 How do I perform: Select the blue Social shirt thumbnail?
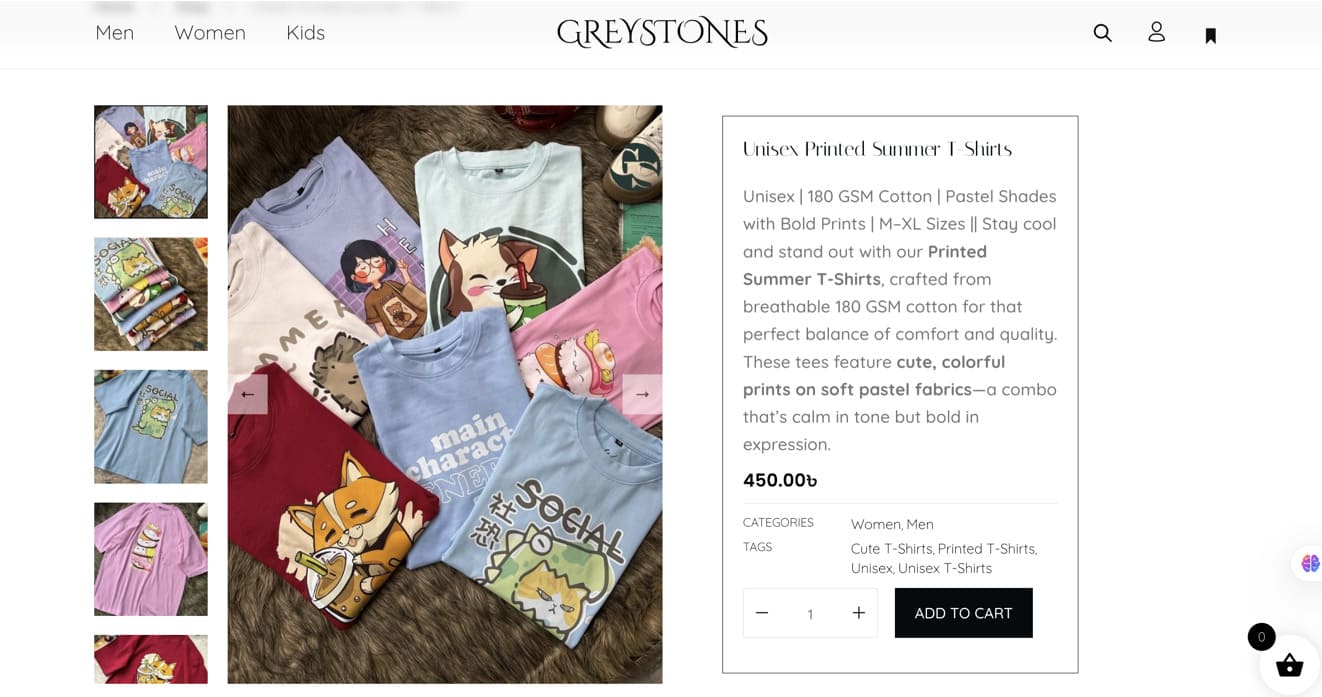151,427
